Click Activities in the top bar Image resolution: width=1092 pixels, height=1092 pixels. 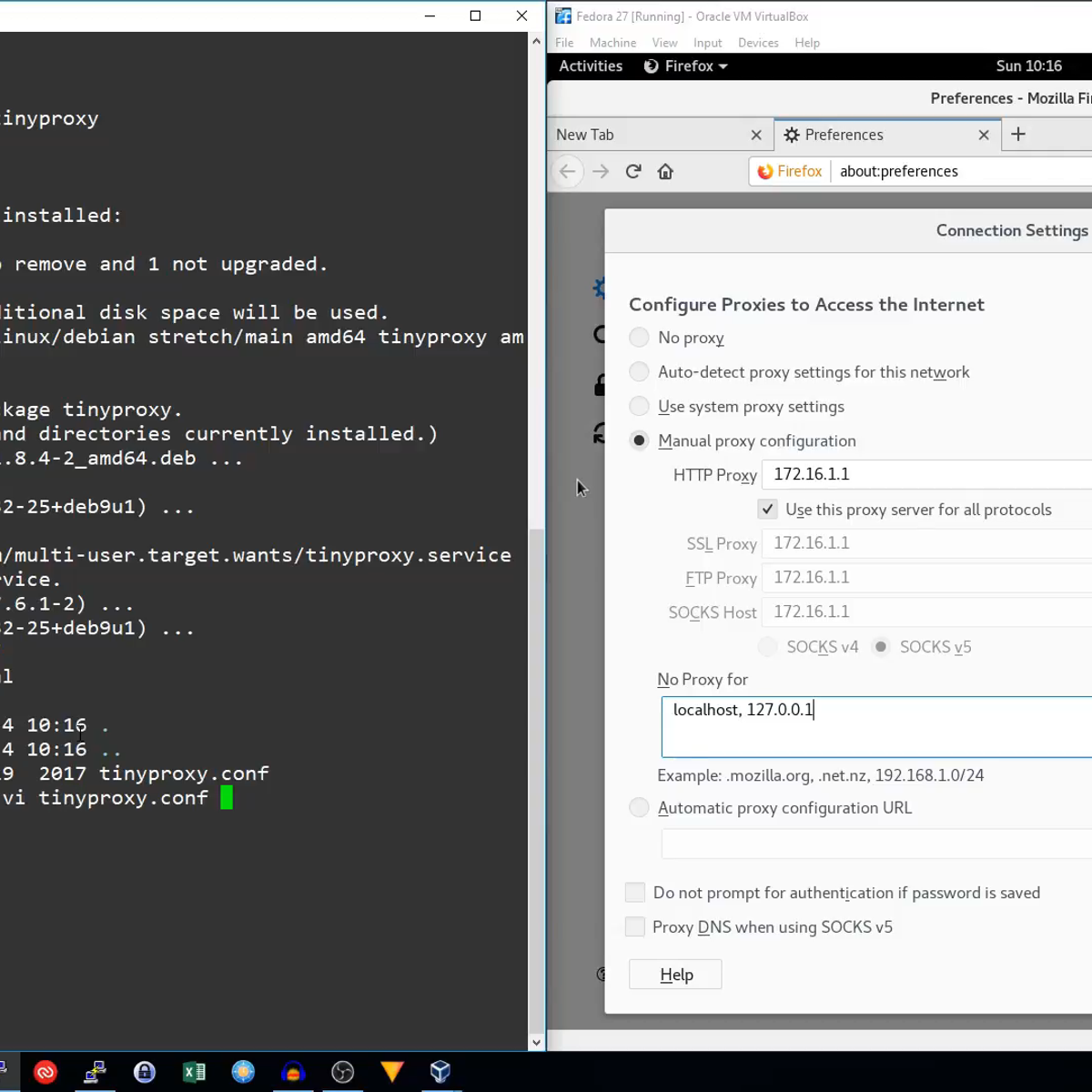[590, 66]
